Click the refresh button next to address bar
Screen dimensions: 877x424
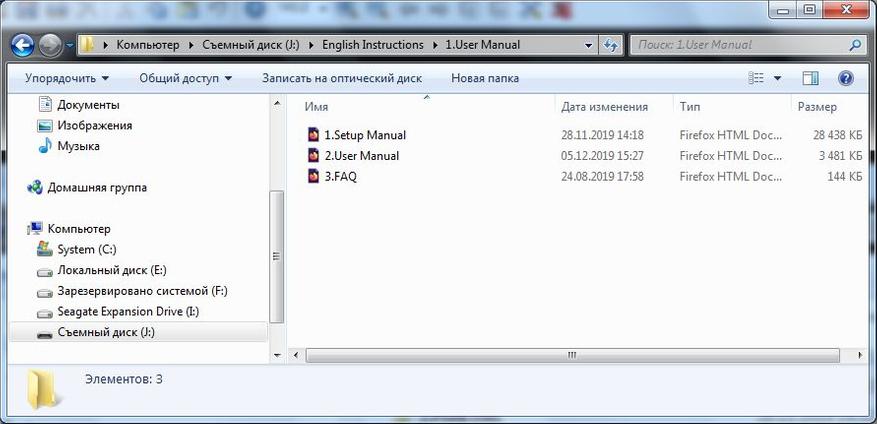tap(611, 45)
